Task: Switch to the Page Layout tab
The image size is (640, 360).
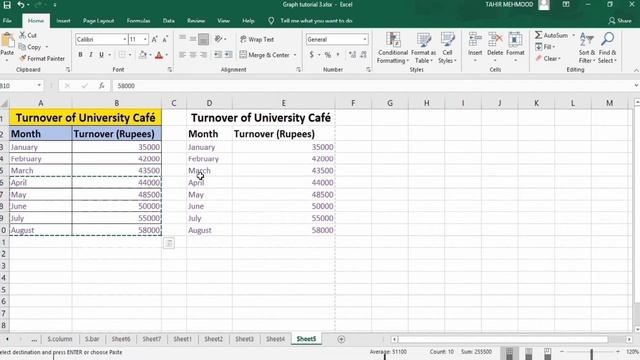Action: [x=98, y=20]
